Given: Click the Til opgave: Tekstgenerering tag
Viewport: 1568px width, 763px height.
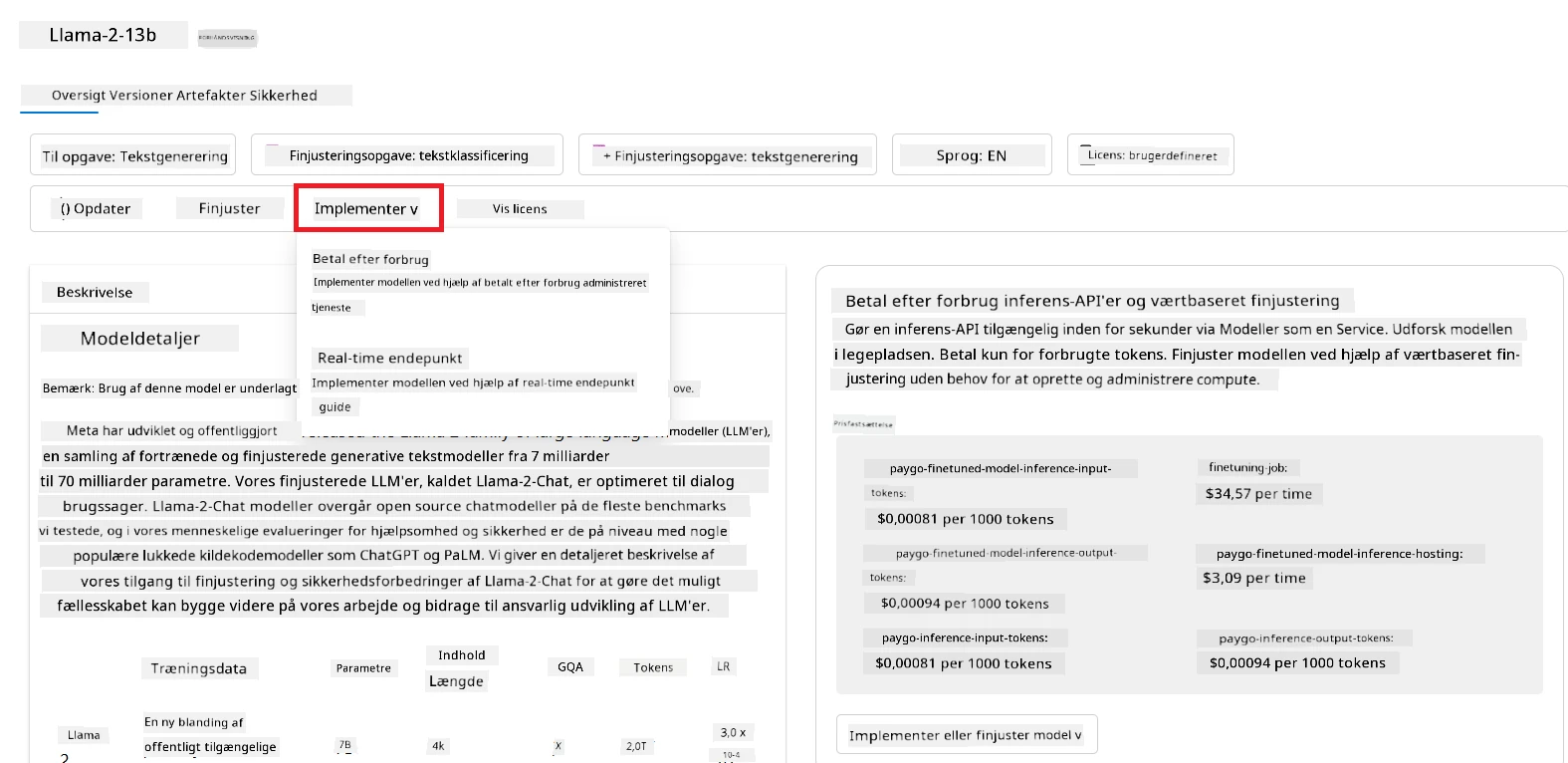Looking at the screenshot, I should [133, 155].
